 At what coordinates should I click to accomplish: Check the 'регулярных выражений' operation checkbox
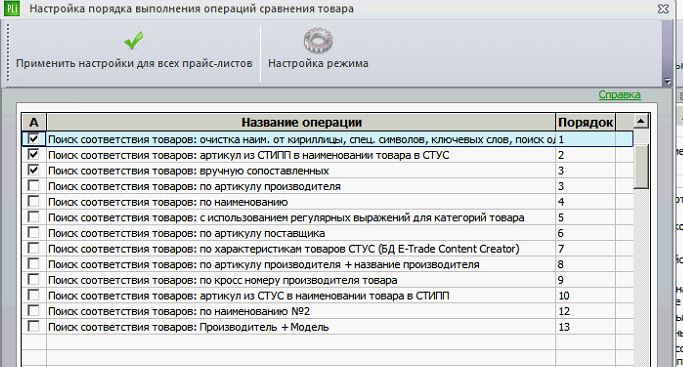pyautogui.click(x=33, y=217)
